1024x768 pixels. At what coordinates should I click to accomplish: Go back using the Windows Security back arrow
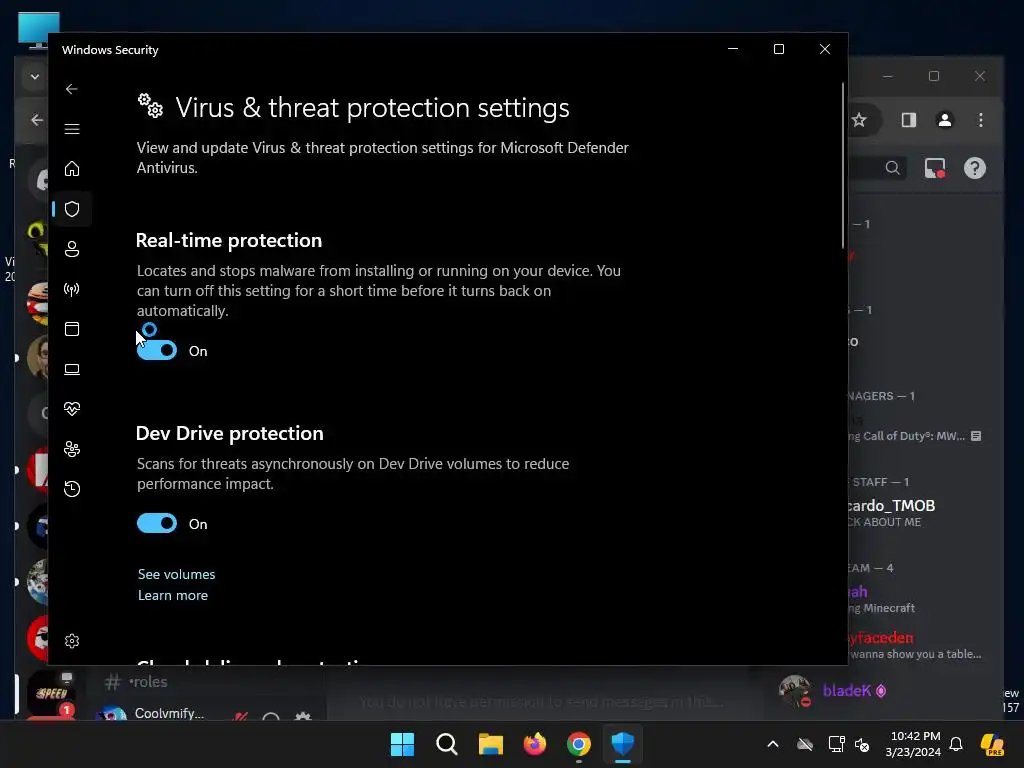(x=72, y=89)
